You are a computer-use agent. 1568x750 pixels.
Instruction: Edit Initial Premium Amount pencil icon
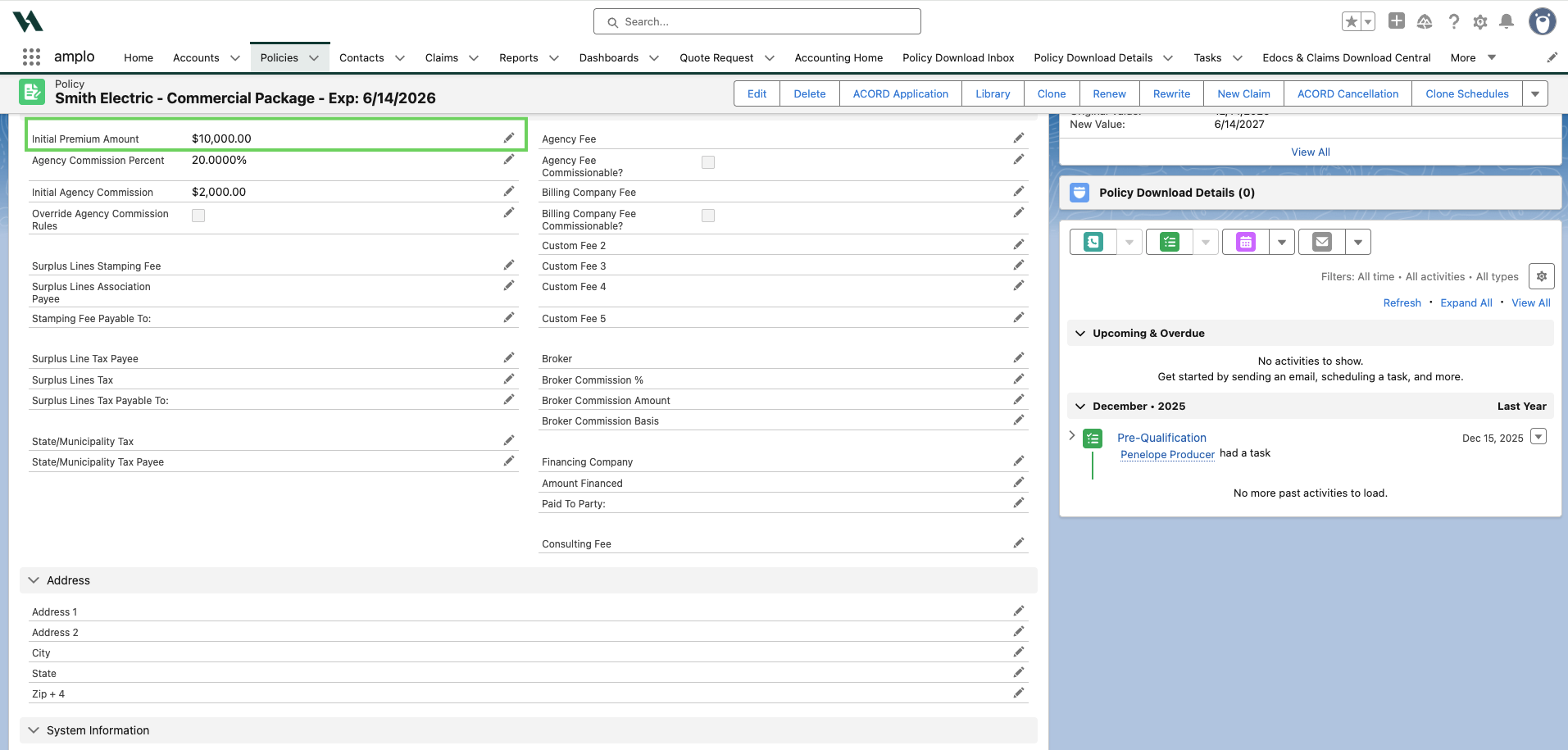[x=509, y=138]
